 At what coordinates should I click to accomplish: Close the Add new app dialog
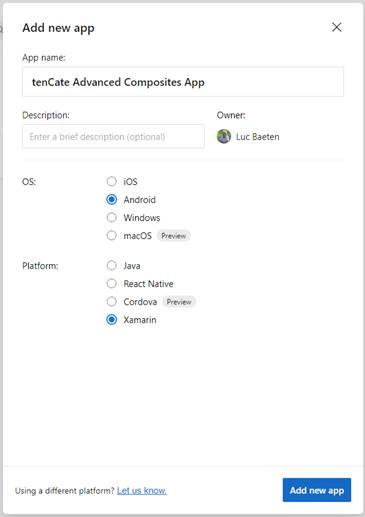pos(337,27)
